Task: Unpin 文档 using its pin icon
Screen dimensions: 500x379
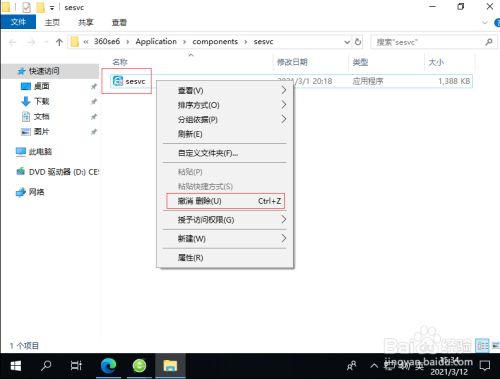Action: click(94, 117)
